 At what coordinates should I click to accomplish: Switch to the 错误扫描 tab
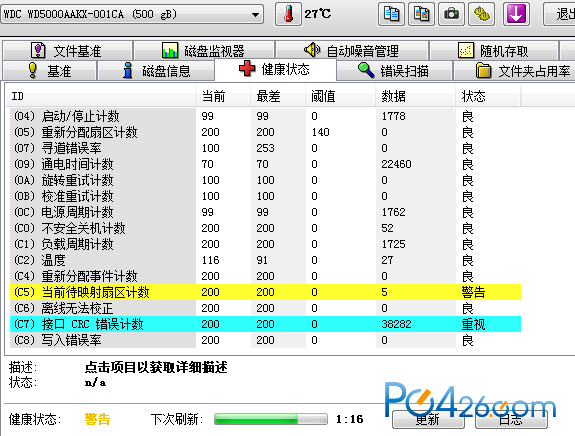click(394, 70)
